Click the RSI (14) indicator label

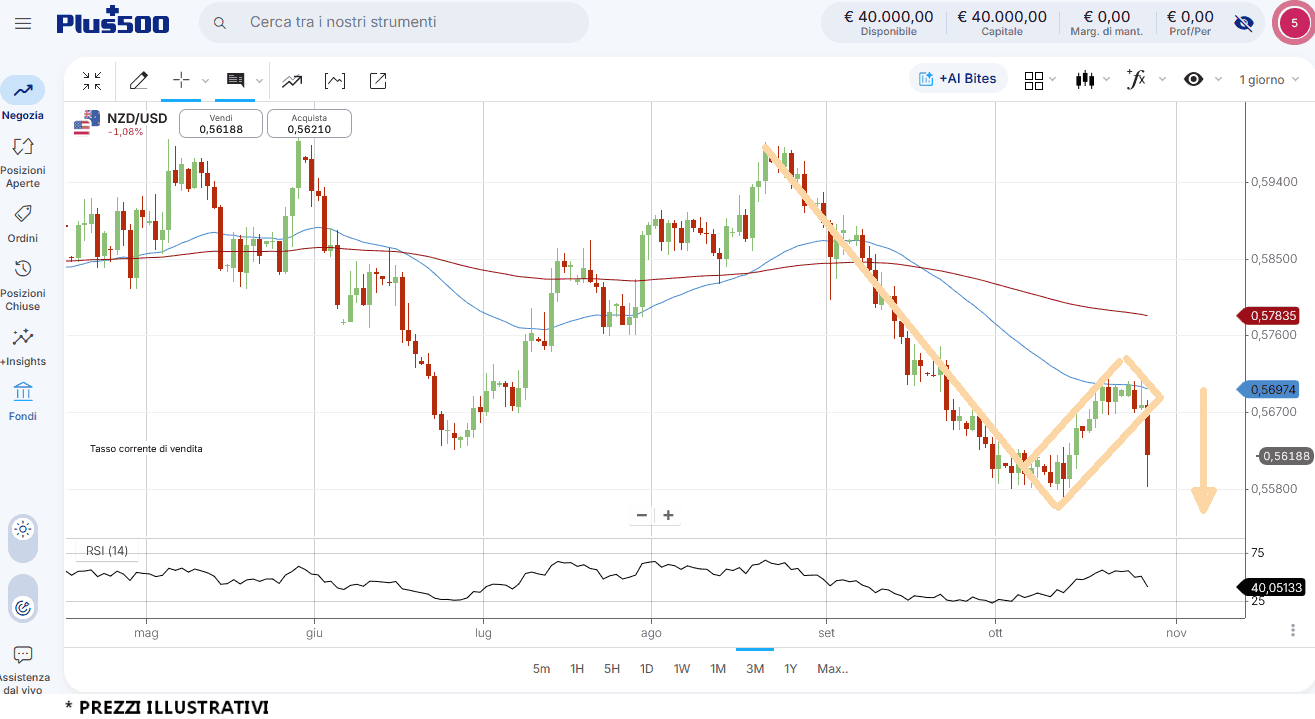pos(107,550)
